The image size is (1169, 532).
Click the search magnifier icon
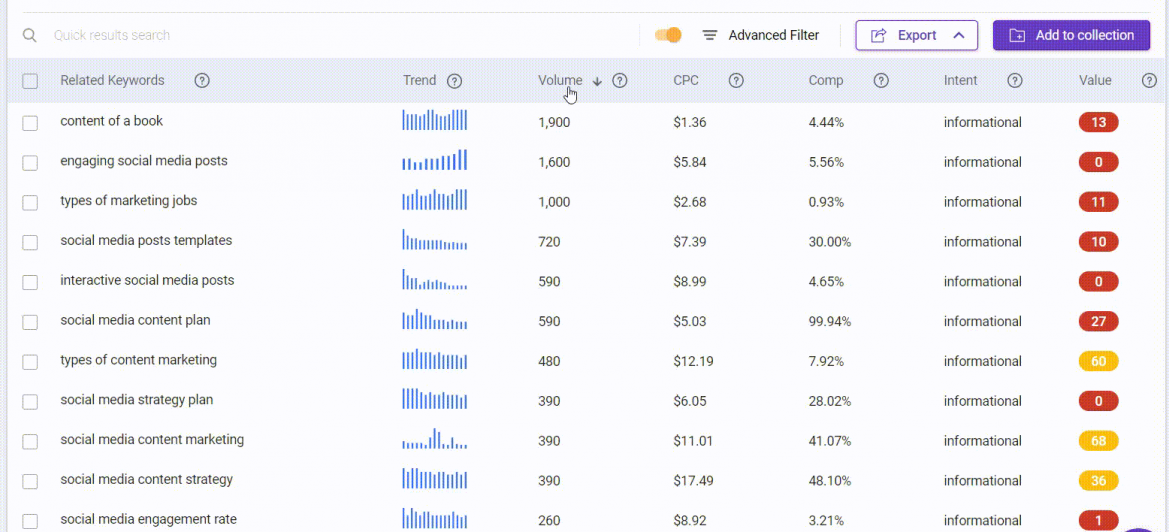[29, 36]
